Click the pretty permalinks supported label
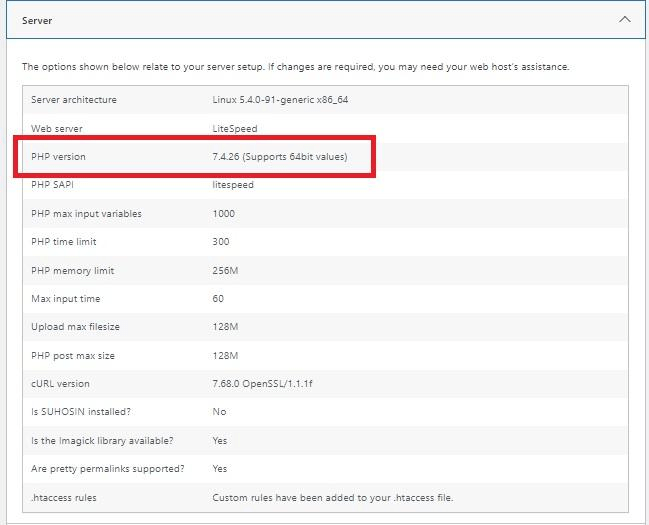 [x=107, y=469]
